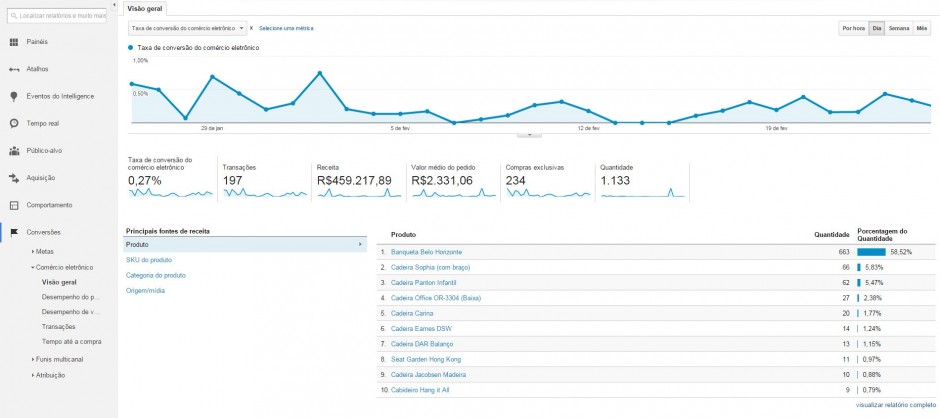
Task: Select the Por hora granularity button
Action: point(853,29)
